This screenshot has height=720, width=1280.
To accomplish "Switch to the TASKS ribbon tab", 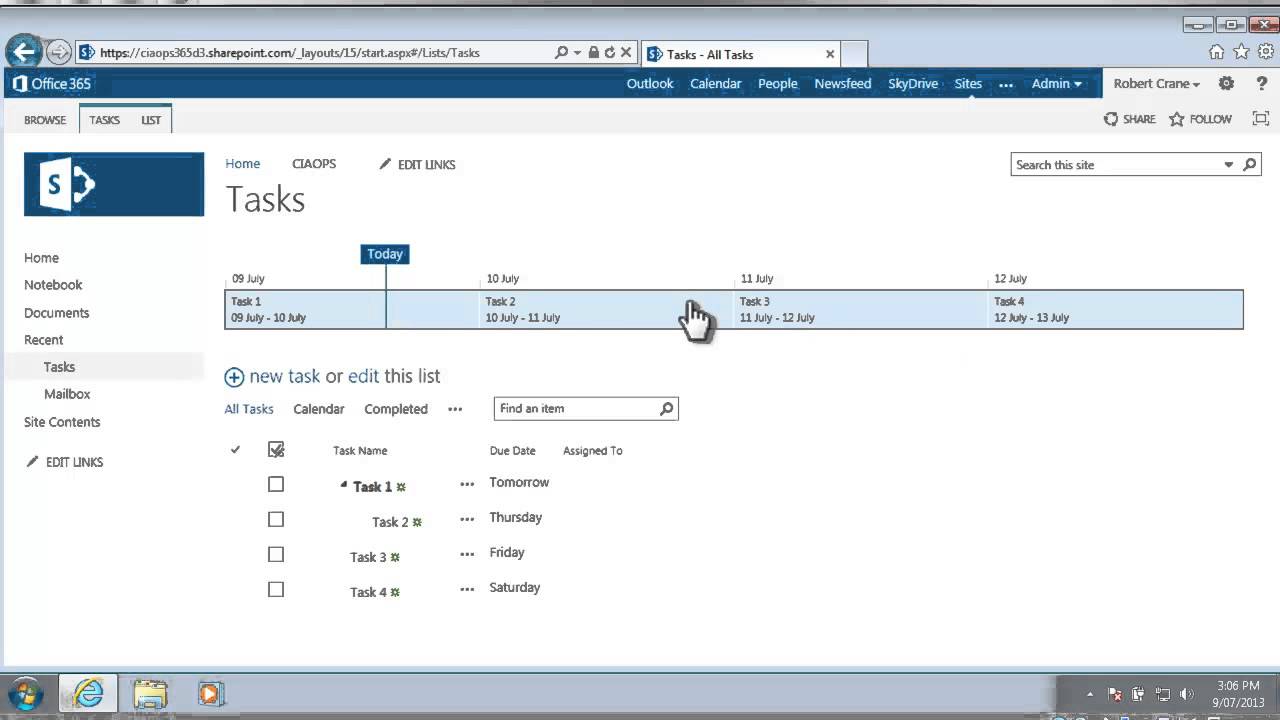I will click(x=104, y=120).
